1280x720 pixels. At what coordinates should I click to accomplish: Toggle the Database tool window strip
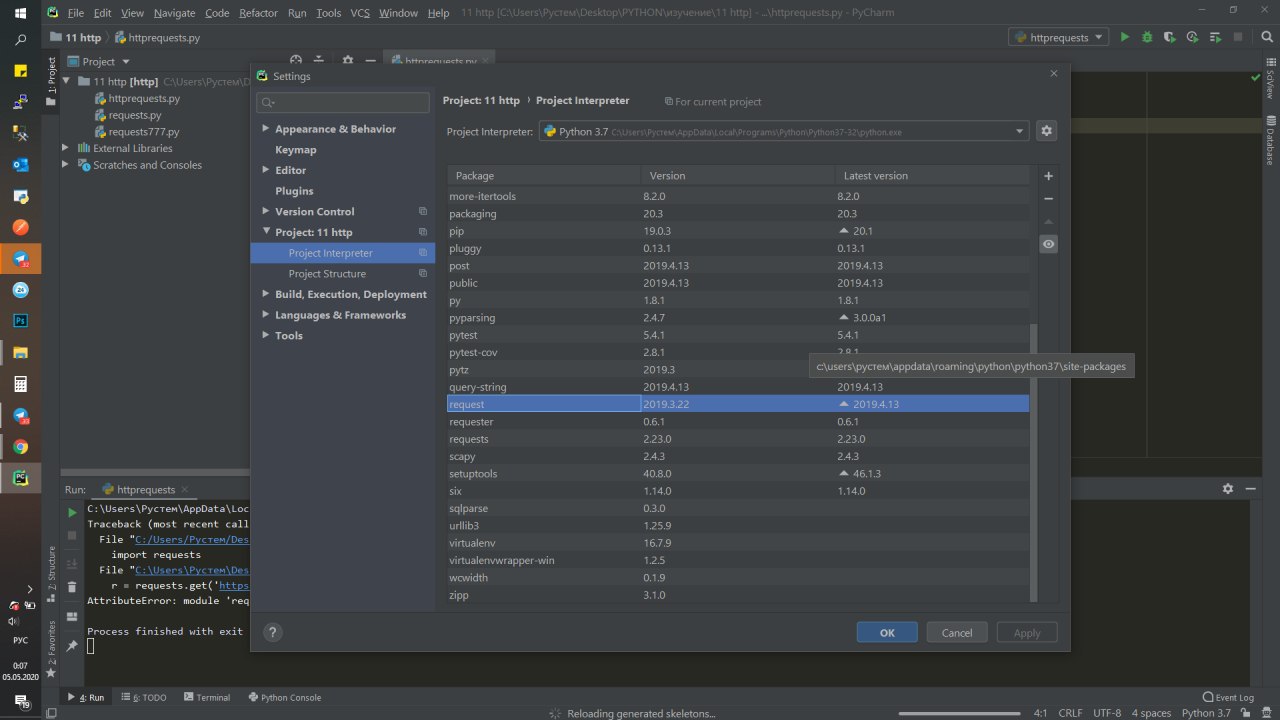point(1270,140)
